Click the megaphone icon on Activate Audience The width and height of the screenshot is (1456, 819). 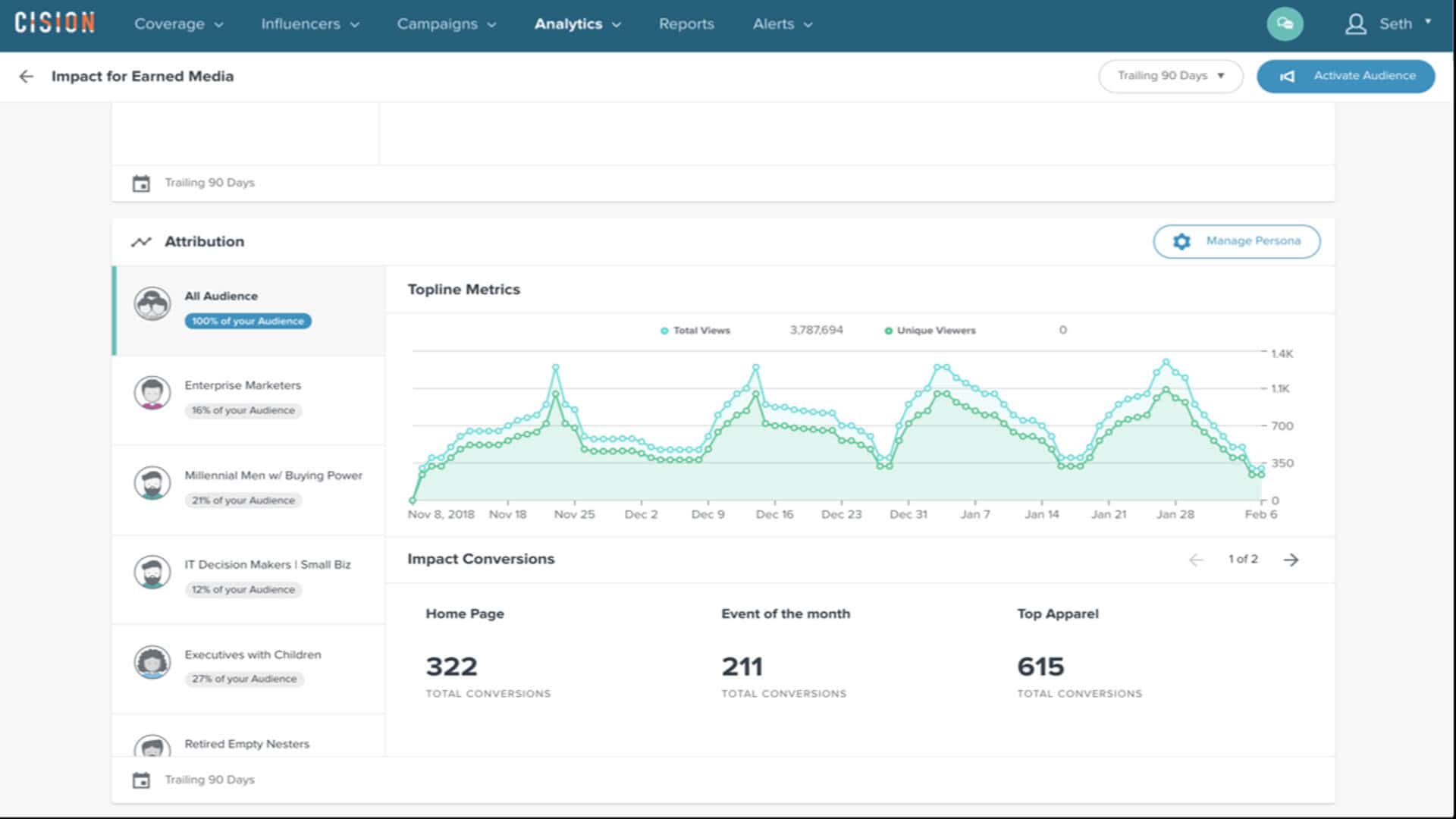[1289, 76]
